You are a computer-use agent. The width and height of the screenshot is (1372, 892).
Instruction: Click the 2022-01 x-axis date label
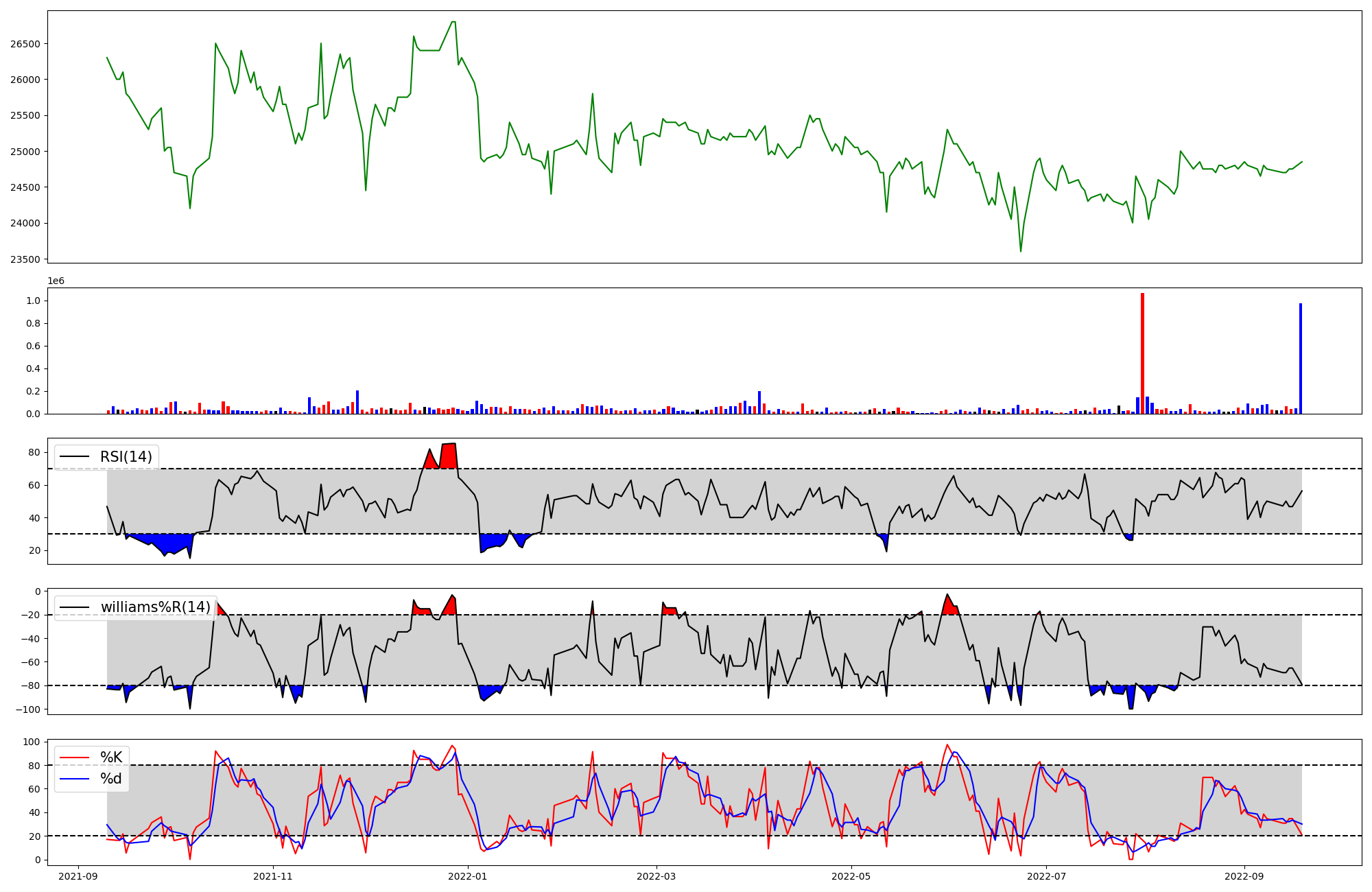[x=468, y=876]
